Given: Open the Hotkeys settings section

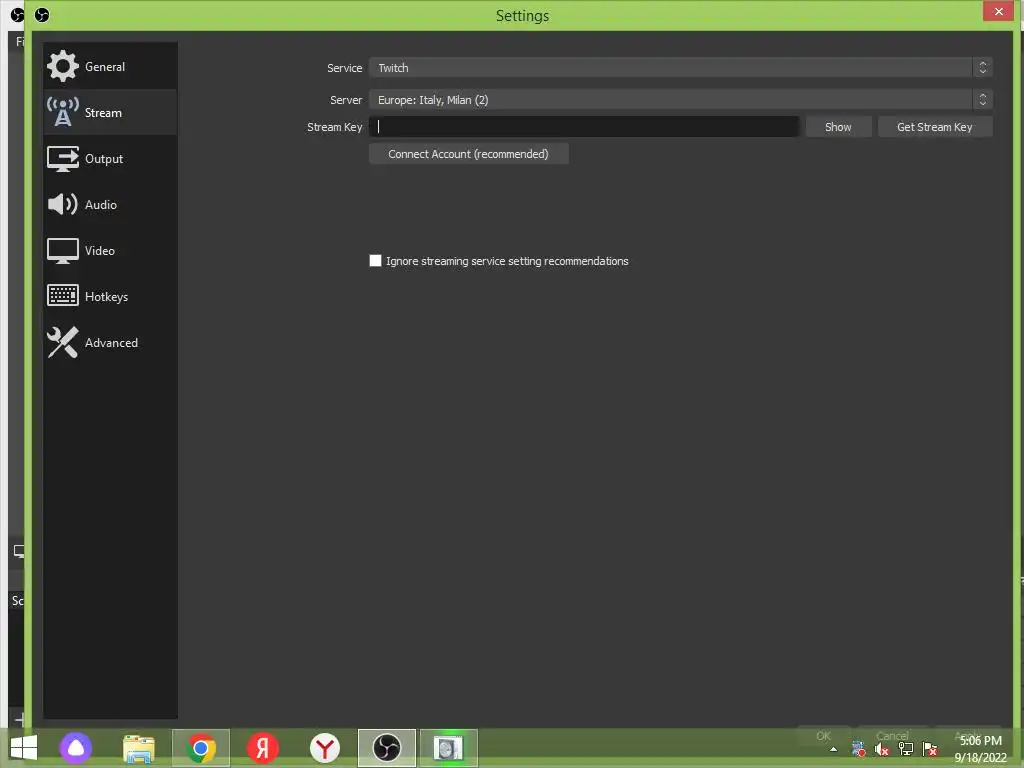Looking at the screenshot, I should tap(110, 296).
